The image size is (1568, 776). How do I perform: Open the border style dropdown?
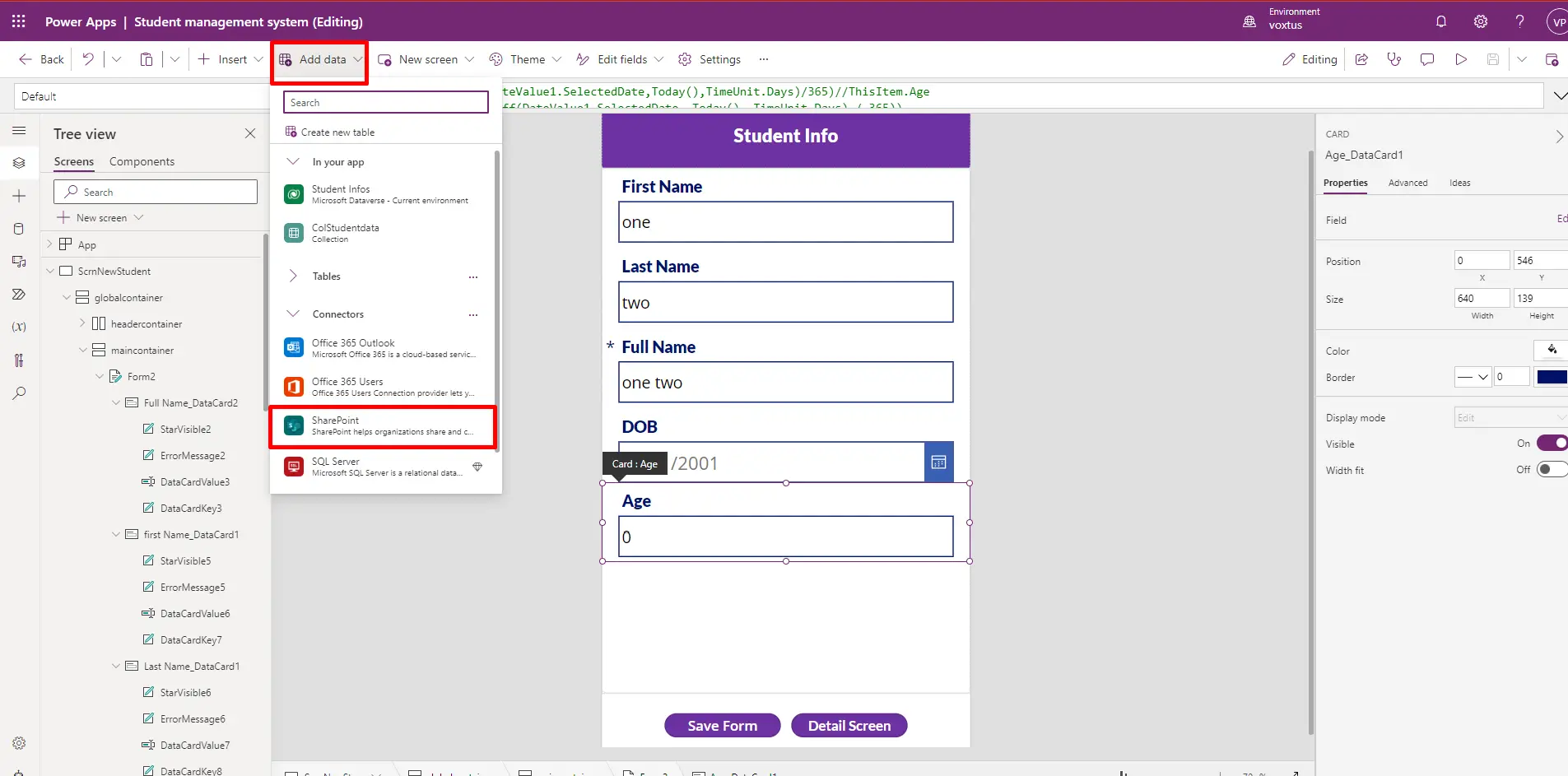1473,377
